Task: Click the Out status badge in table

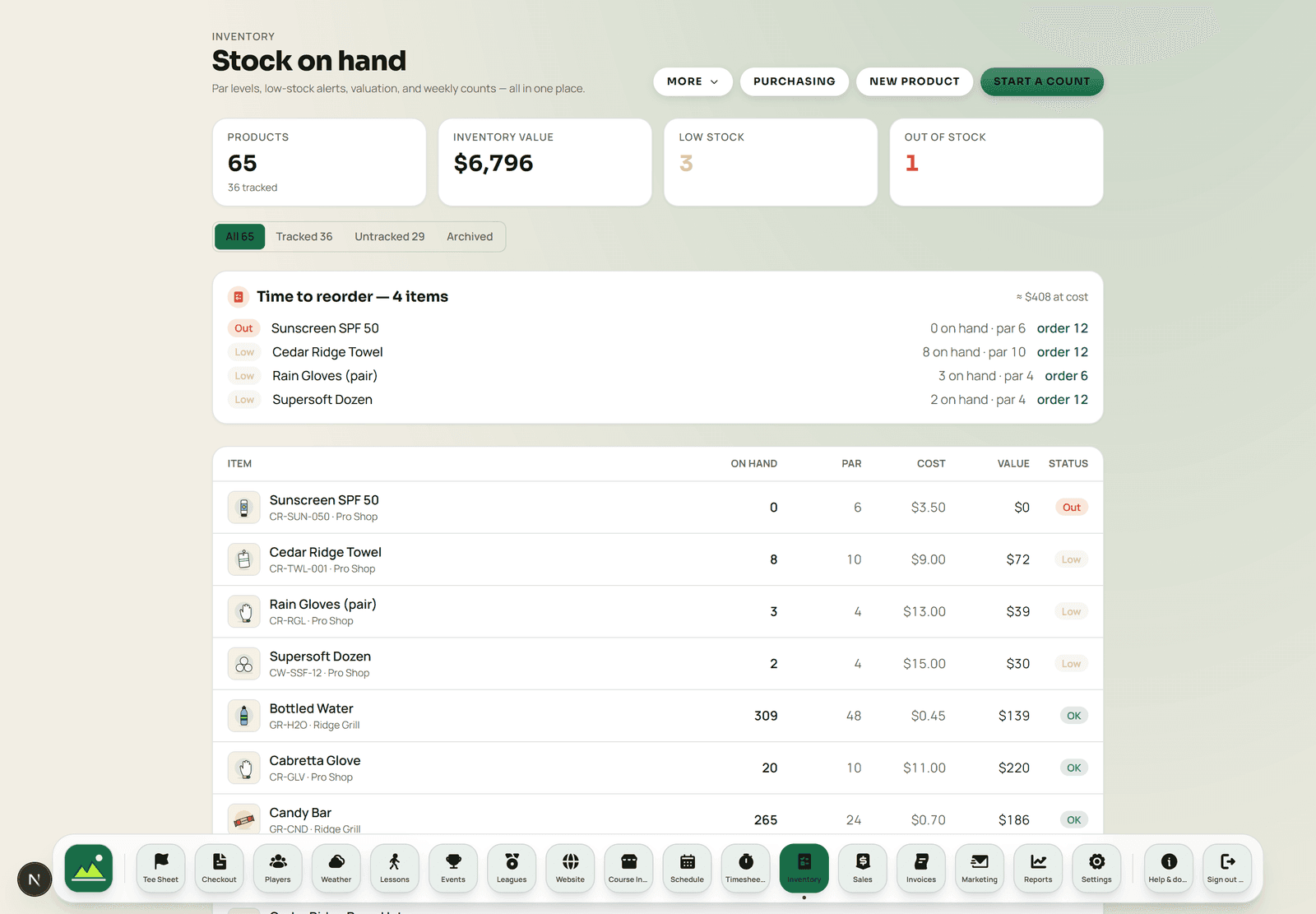Action: [1071, 508]
